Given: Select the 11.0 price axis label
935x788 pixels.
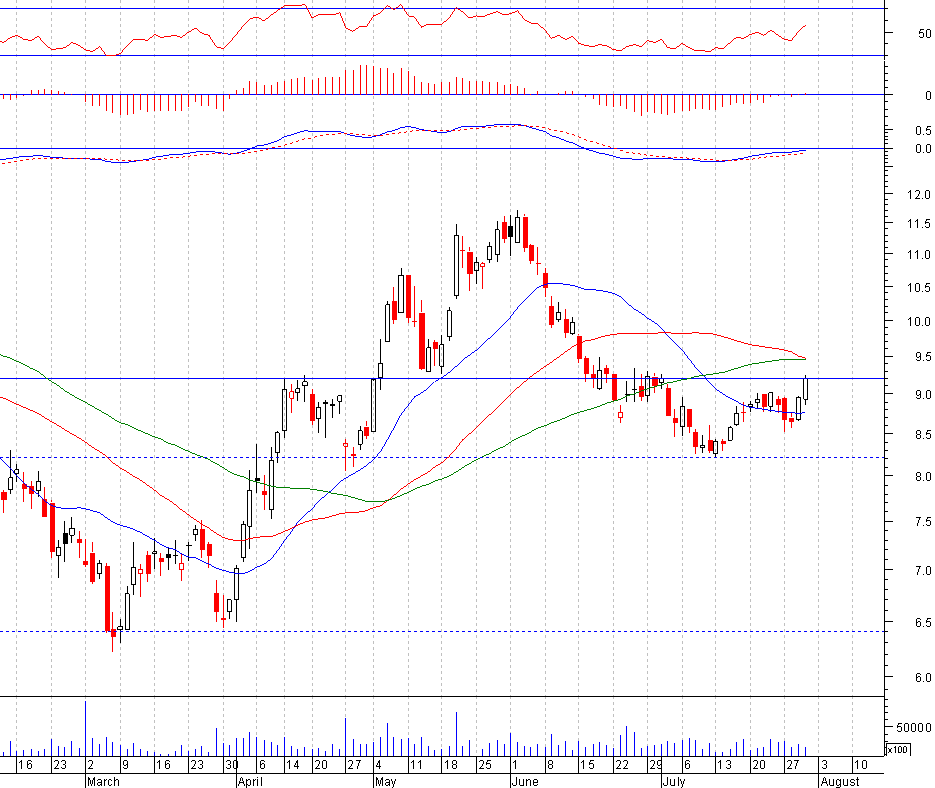Looking at the screenshot, I should pyautogui.click(x=918, y=255).
